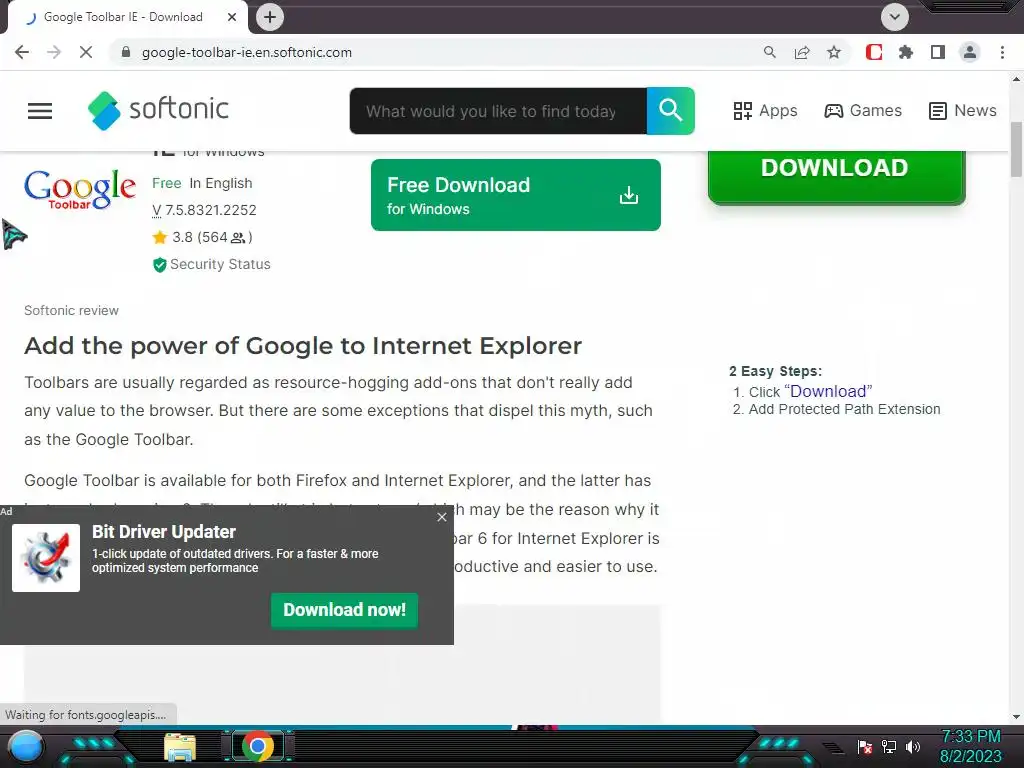Focus the Softonic search field
The width and height of the screenshot is (1024, 768).
(498, 111)
